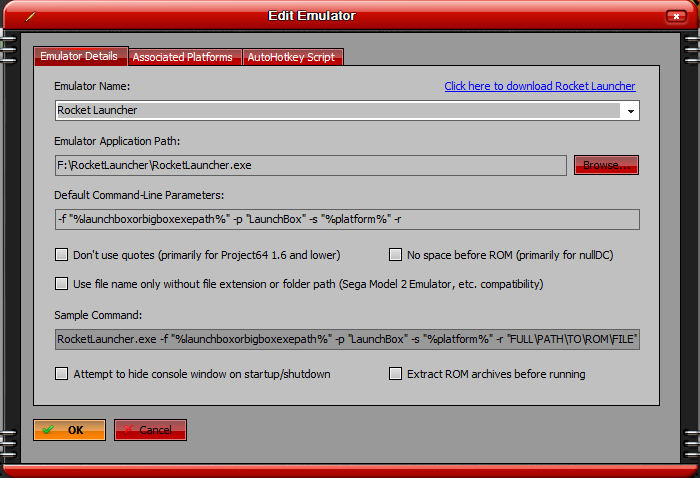Toggle Extract ROM archives before running
The image size is (700, 478).
(x=395, y=374)
